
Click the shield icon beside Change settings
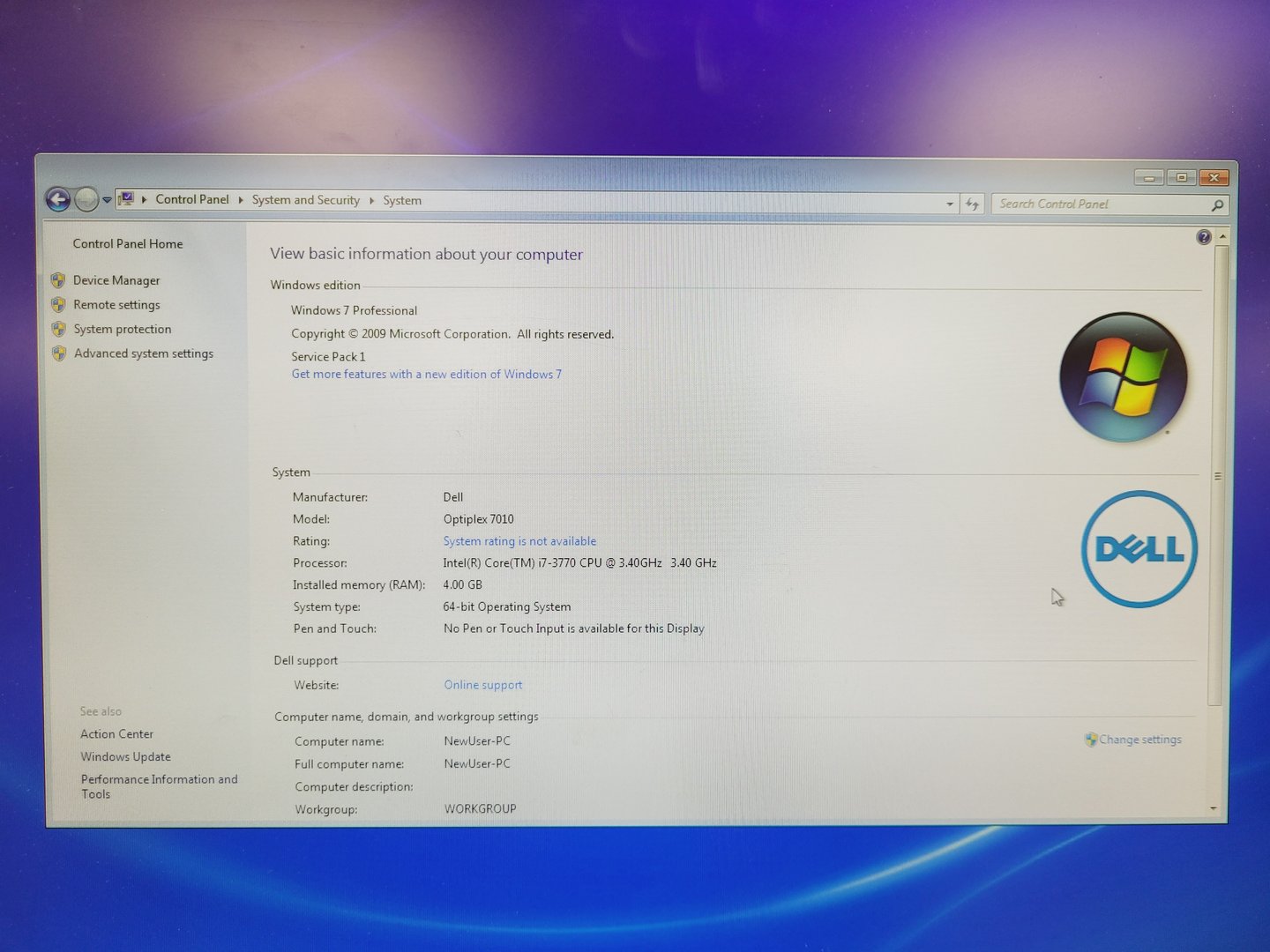(1091, 740)
